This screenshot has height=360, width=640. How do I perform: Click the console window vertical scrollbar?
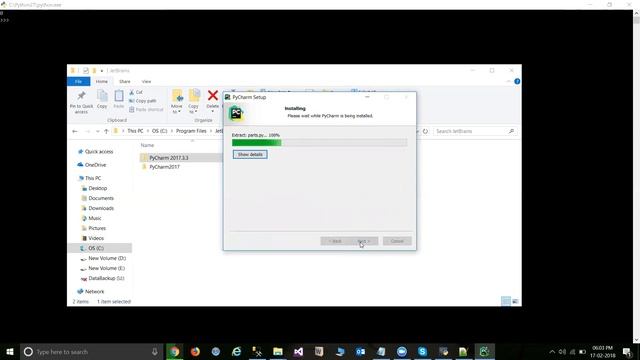pyautogui.click(x=636, y=177)
